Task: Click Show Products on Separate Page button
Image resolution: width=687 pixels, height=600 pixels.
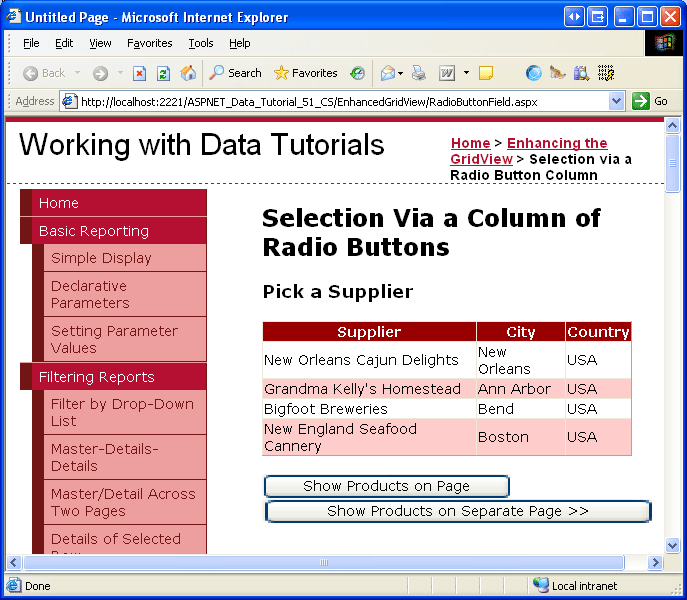Action: coord(458,511)
